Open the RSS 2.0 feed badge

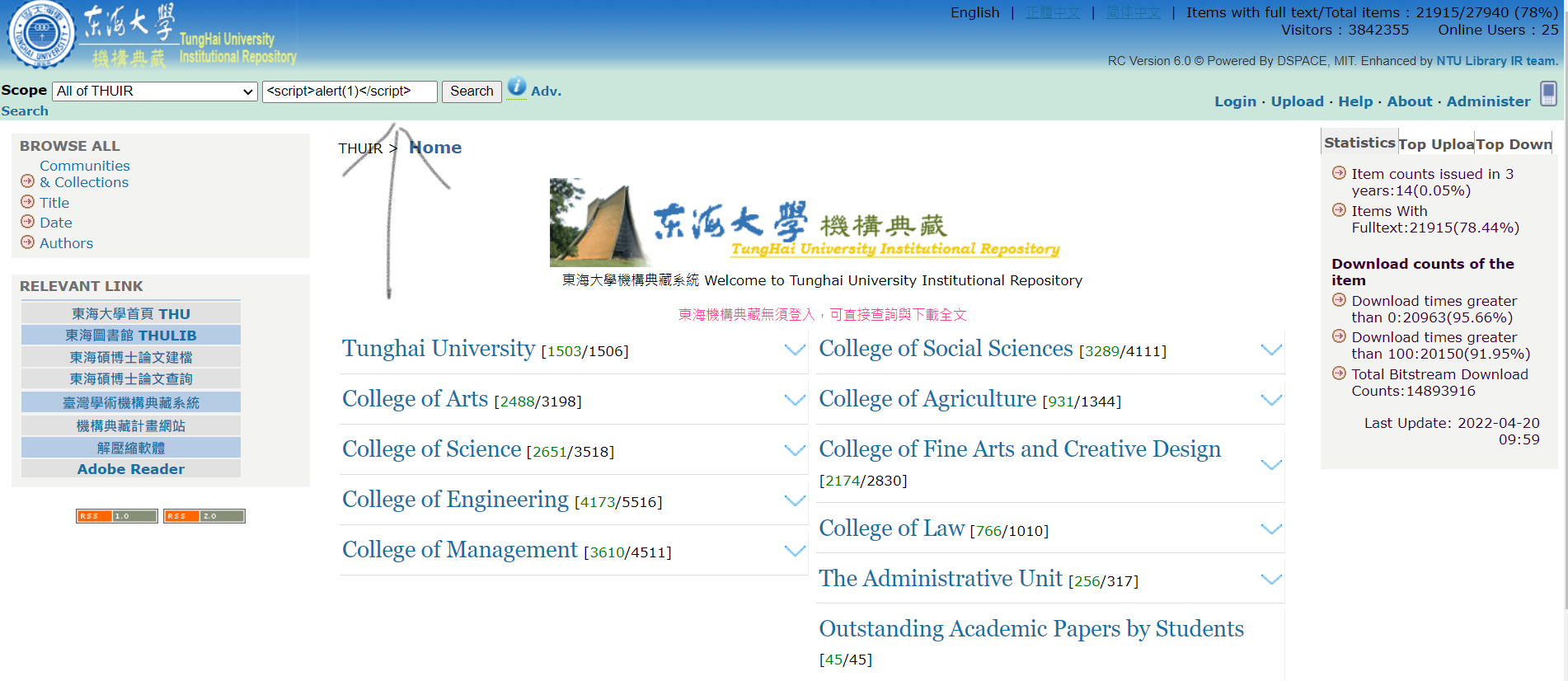pos(204,516)
